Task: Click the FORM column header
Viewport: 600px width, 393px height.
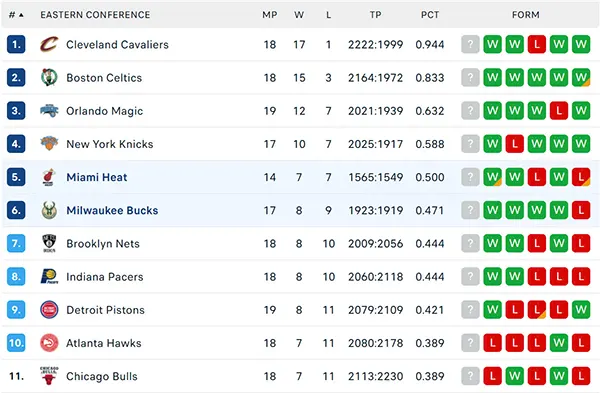Action: click(x=525, y=15)
